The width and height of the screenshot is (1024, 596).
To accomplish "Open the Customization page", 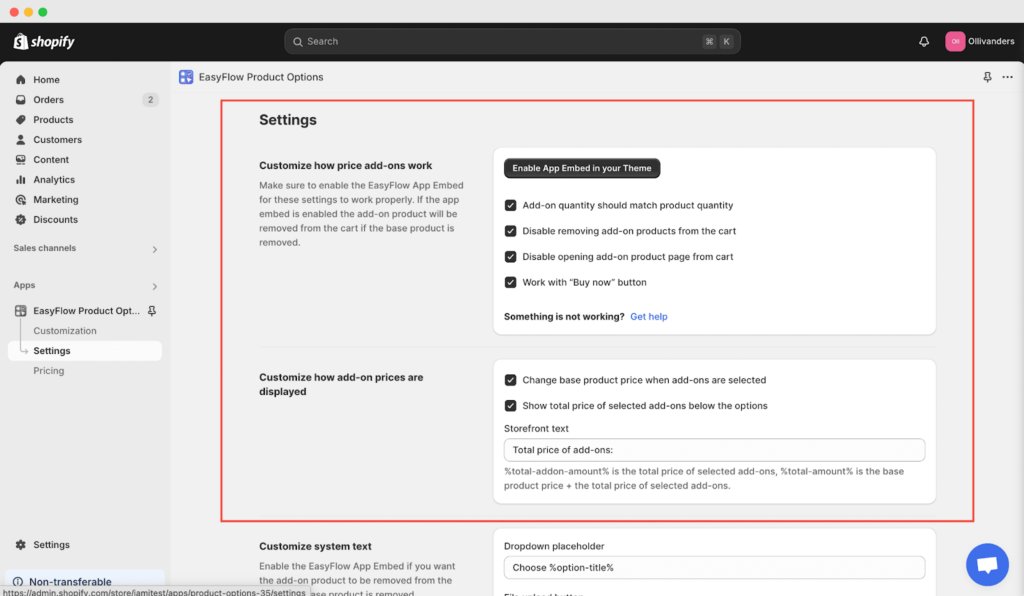I will tap(64, 330).
